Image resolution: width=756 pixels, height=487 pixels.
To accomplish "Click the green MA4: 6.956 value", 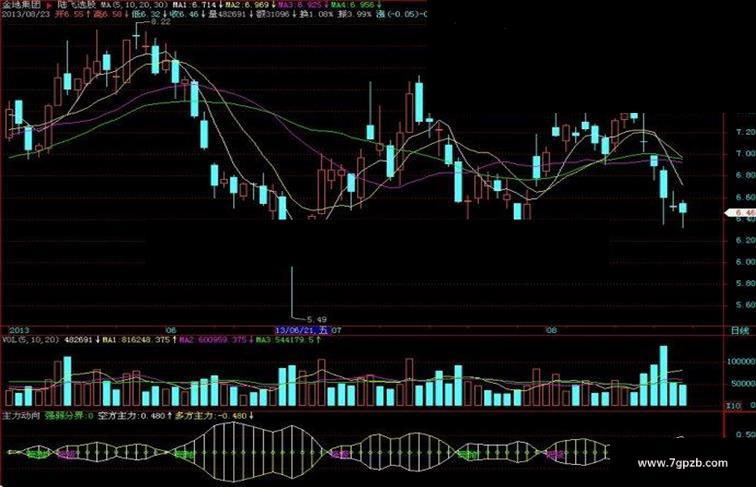I will click(353, 5).
